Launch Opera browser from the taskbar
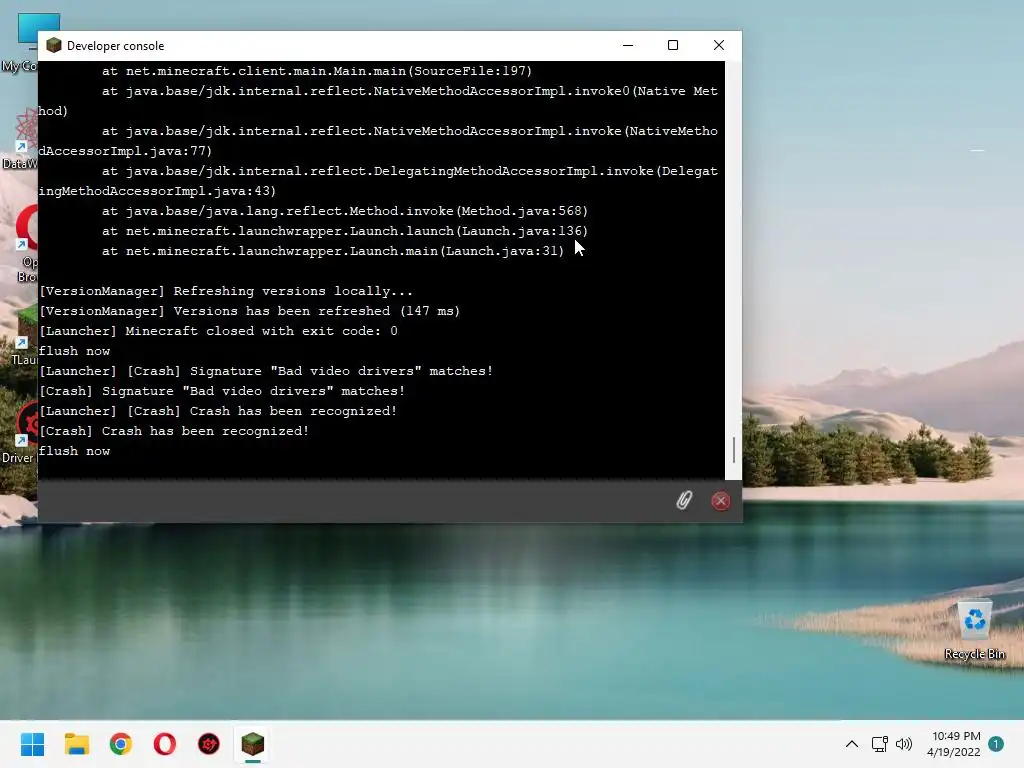 pos(165,744)
